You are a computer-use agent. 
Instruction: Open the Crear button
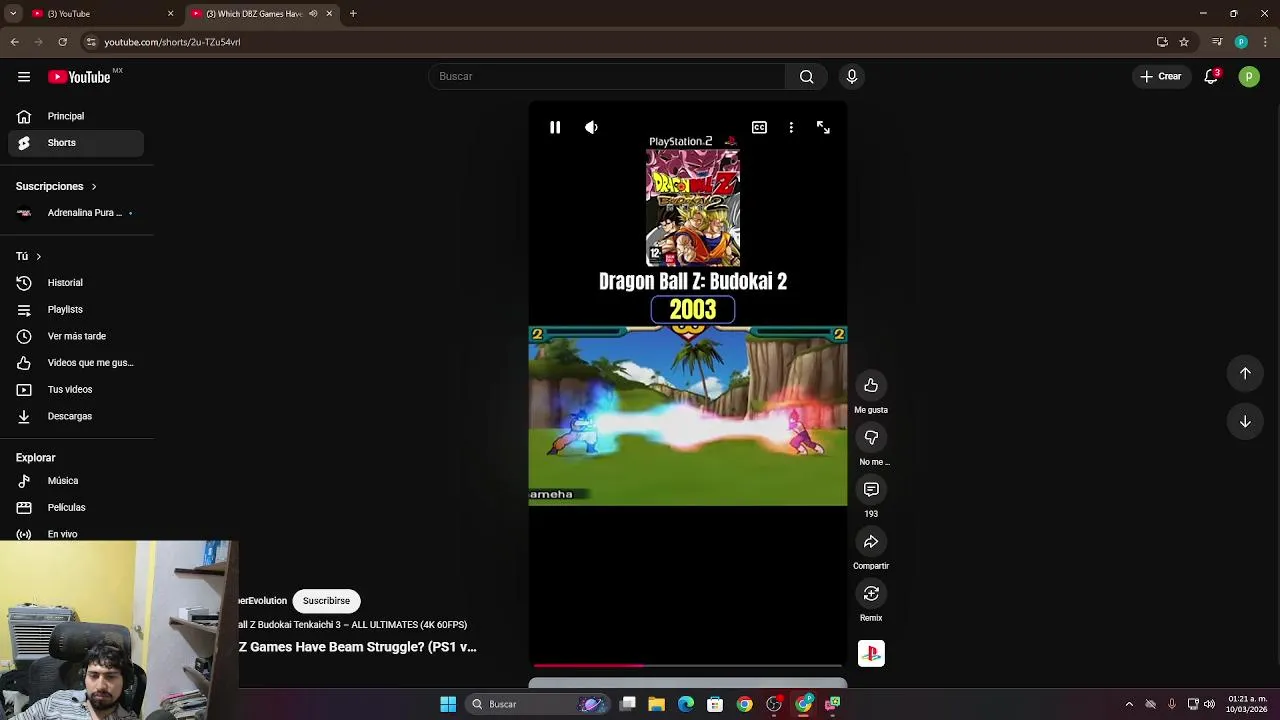click(x=1160, y=76)
